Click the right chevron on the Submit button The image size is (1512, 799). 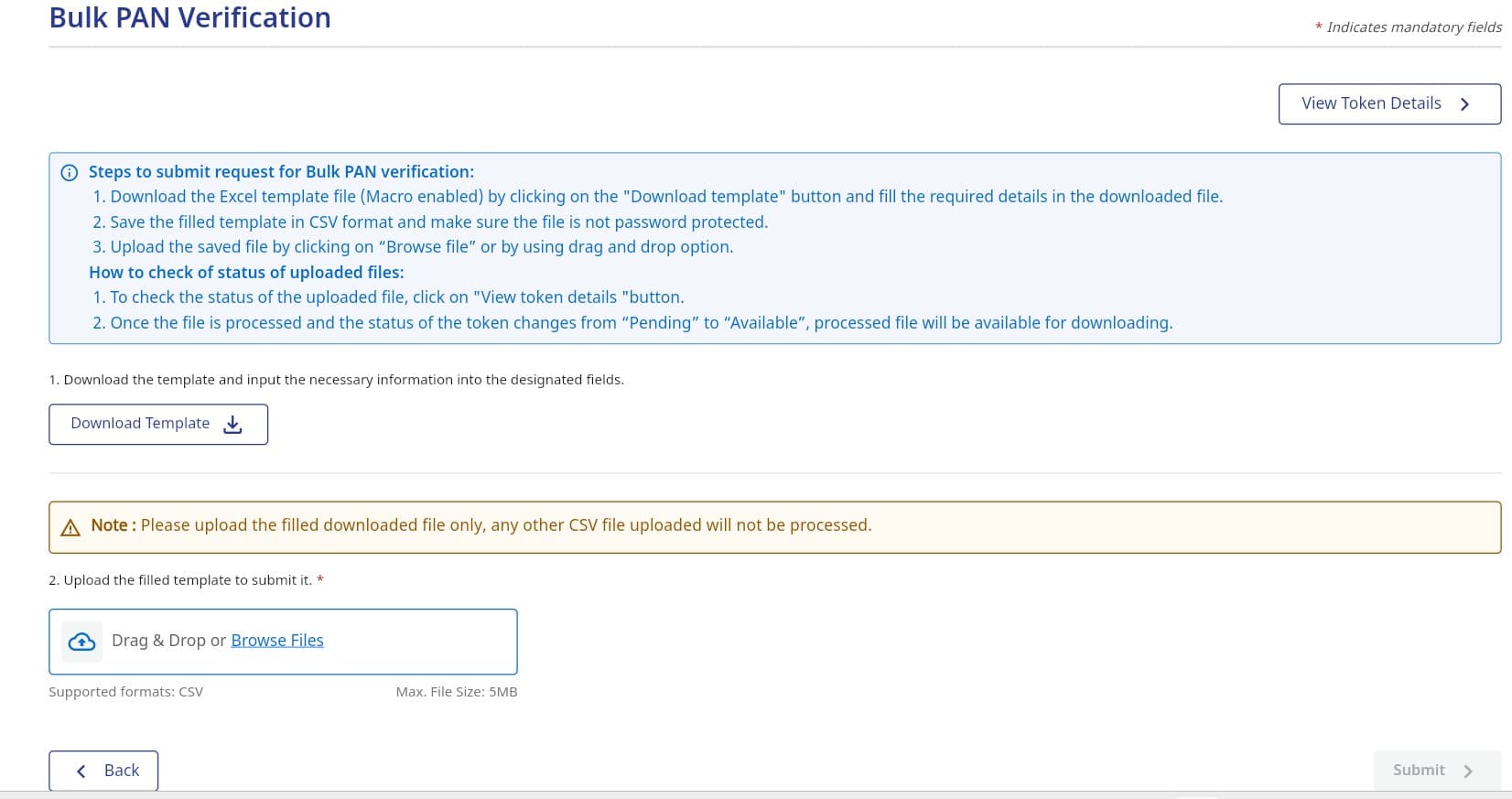1468,771
